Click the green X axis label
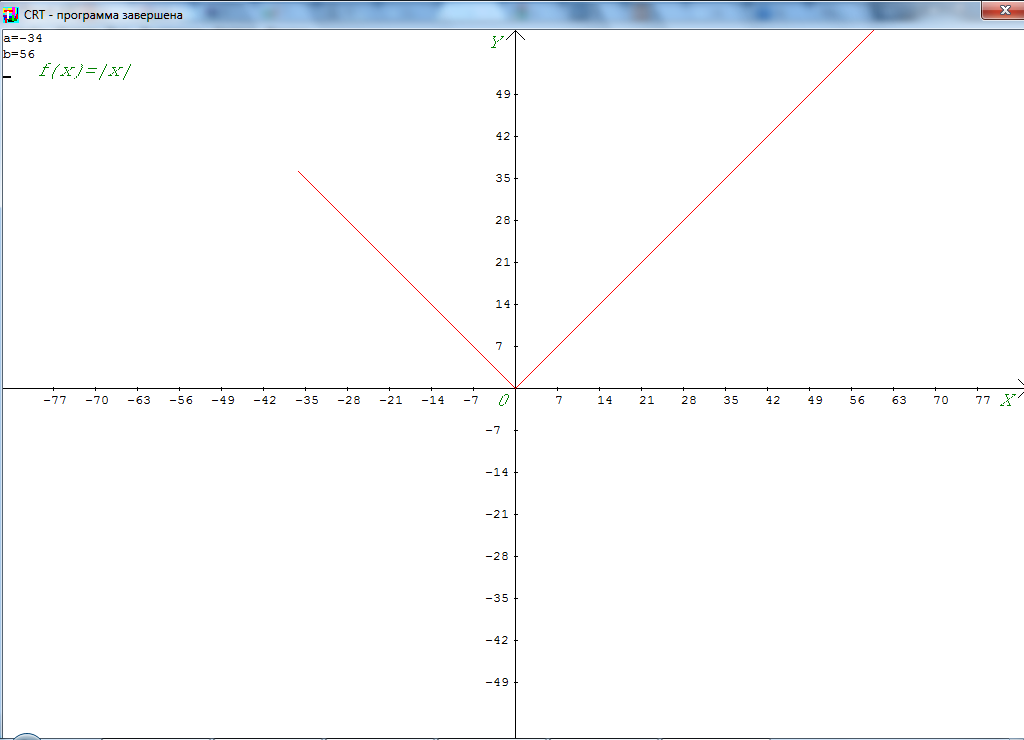 click(x=1007, y=400)
